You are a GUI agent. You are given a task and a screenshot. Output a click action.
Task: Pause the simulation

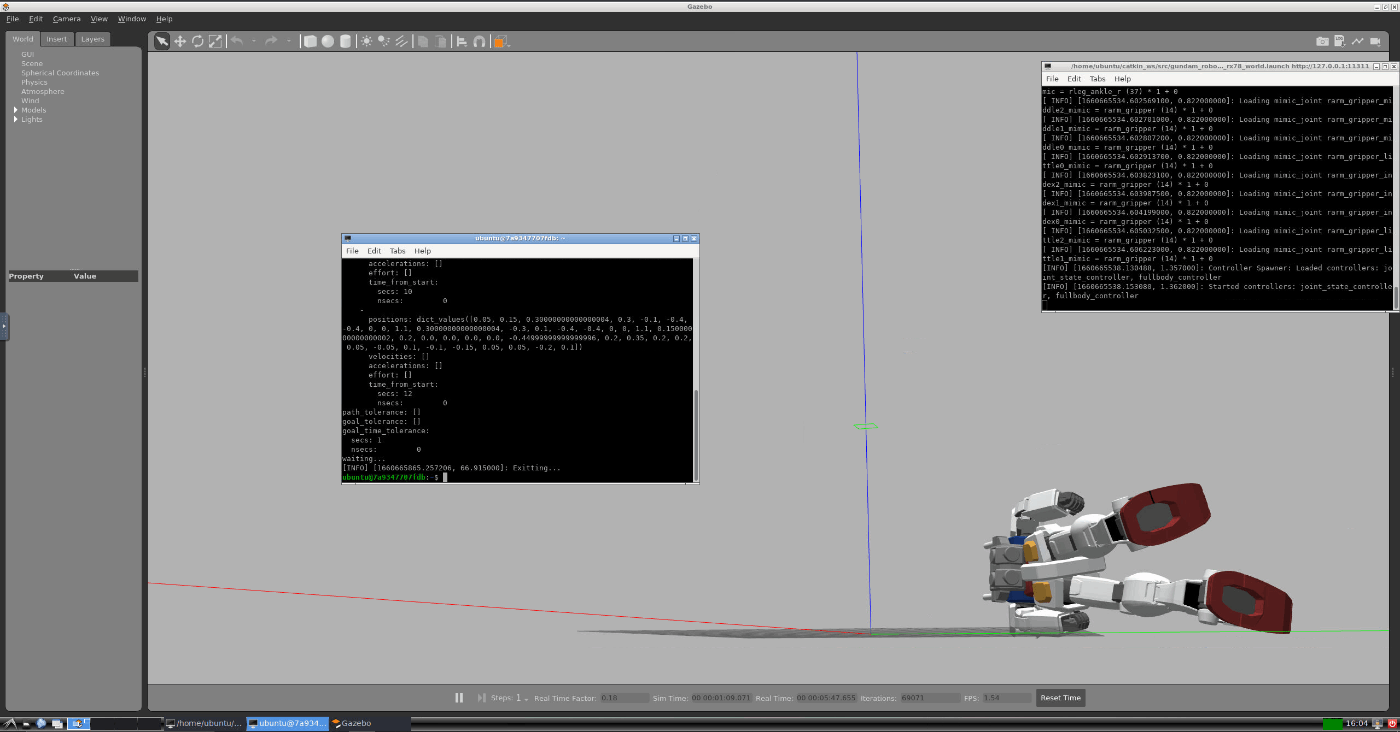click(459, 698)
